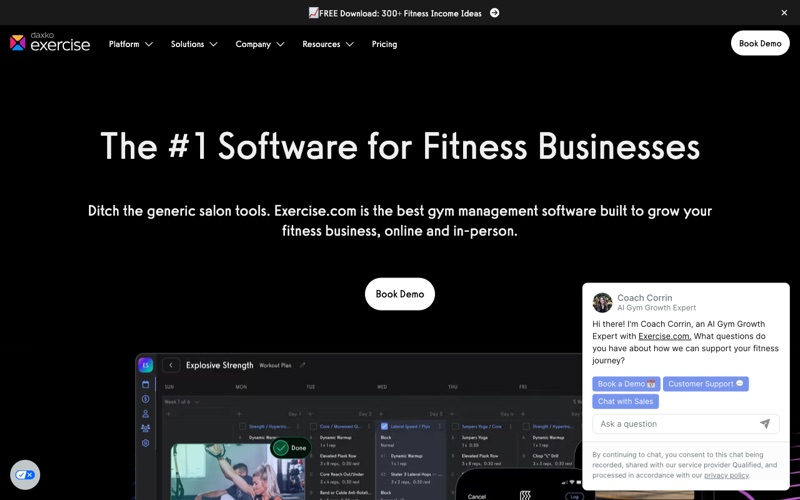Dismiss the top promo banner
This screenshot has height=500, width=800.
784,13
